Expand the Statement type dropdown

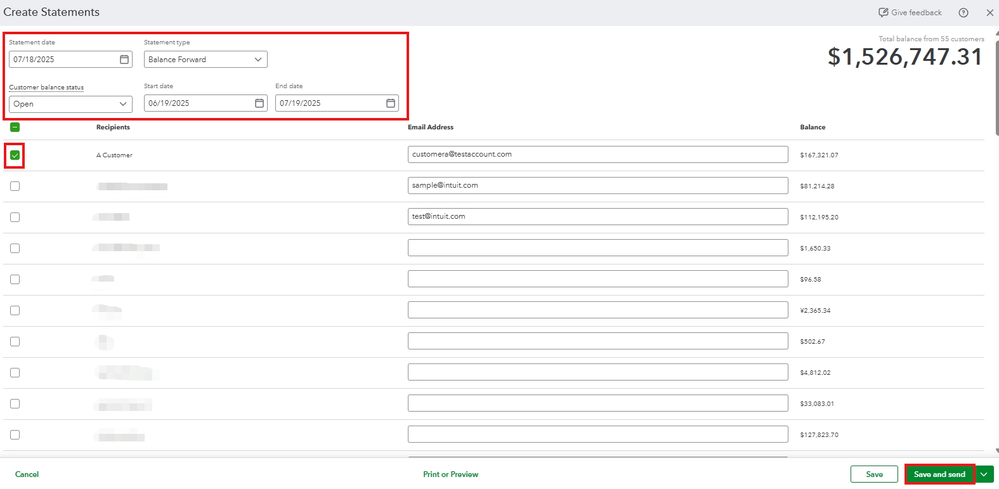pyautogui.click(x=205, y=60)
